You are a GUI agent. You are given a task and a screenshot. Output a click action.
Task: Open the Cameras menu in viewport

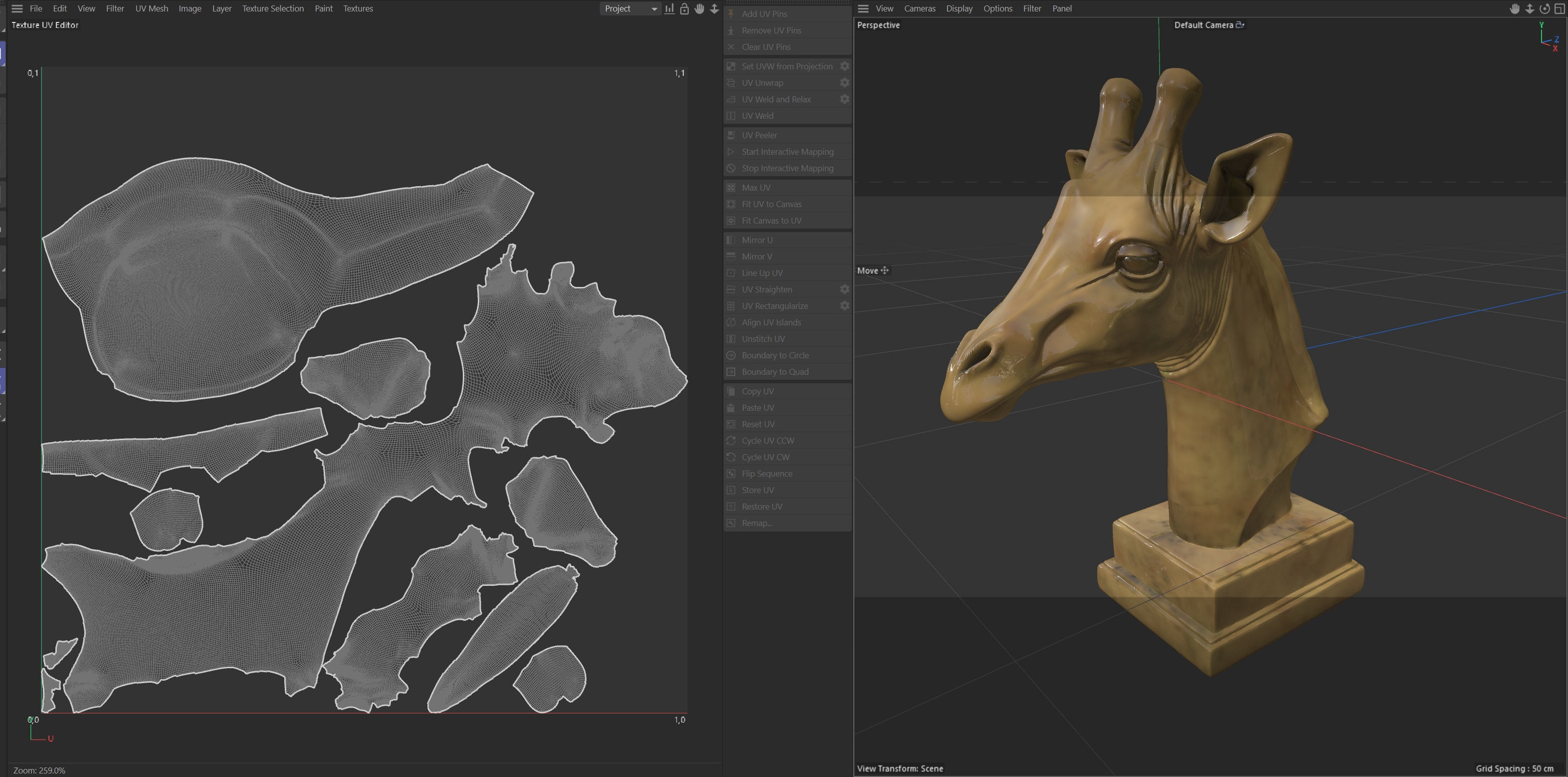pyautogui.click(x=919, y=8)
